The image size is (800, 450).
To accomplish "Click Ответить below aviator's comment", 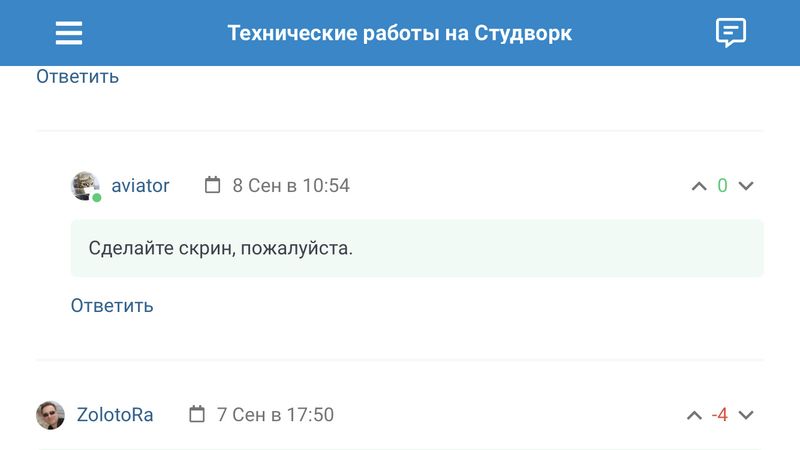I will coord(112,306).
